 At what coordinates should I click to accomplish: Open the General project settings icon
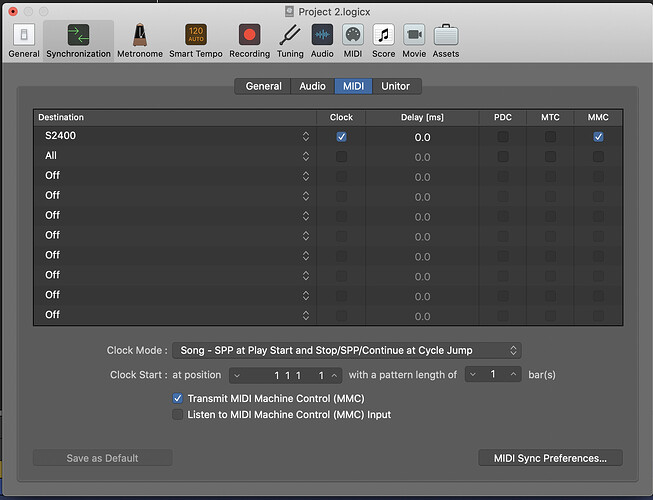pyautogui.click(x=24, y=41)
